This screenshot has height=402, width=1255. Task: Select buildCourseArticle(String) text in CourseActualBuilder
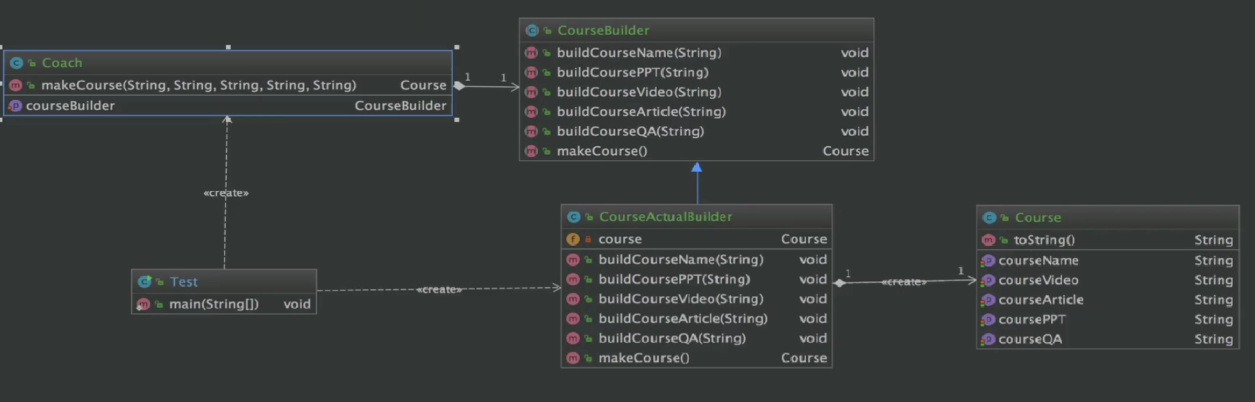pyautogui.click(x=683, y=319)
